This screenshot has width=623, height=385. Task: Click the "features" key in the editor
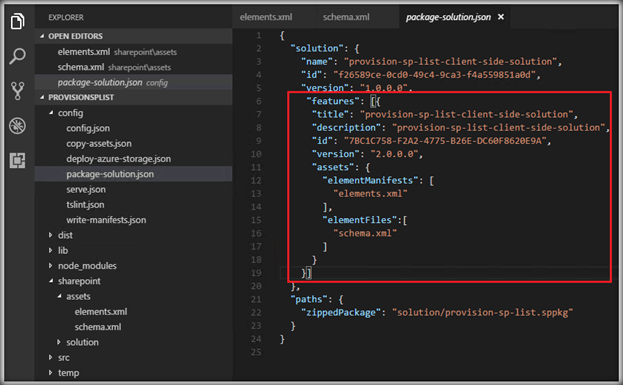(x=333, y=101)
